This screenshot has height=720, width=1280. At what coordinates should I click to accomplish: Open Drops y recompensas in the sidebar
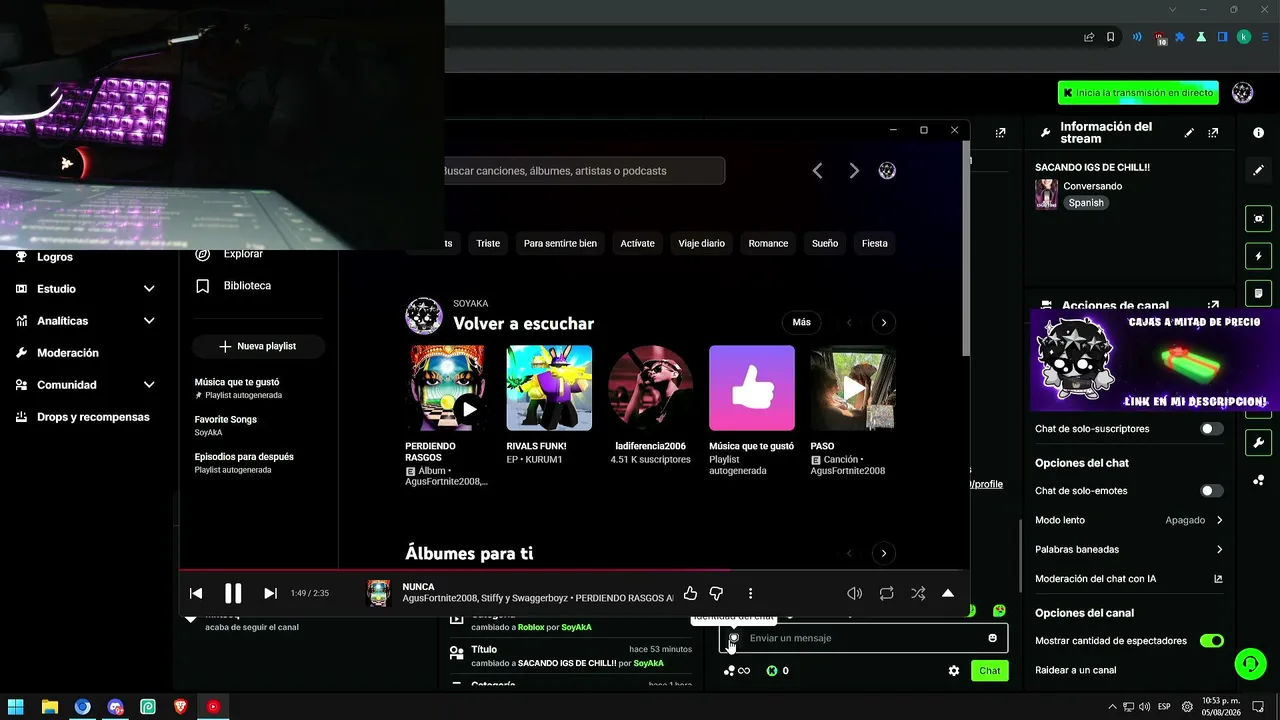[93, 417]
